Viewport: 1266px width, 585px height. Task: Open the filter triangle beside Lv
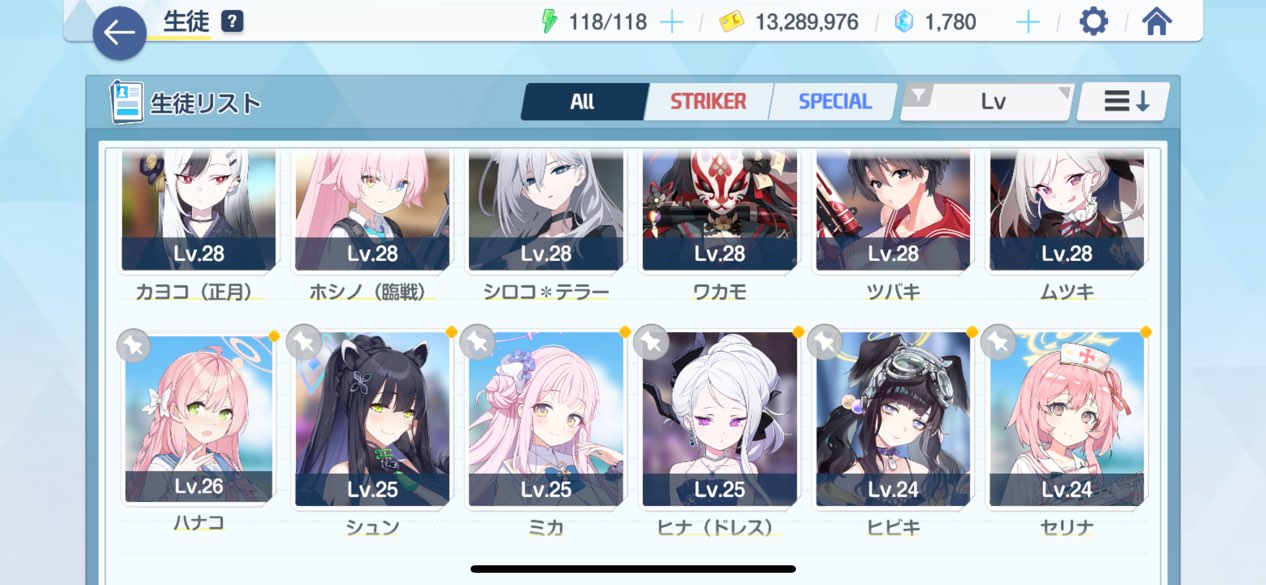[918, 96]
